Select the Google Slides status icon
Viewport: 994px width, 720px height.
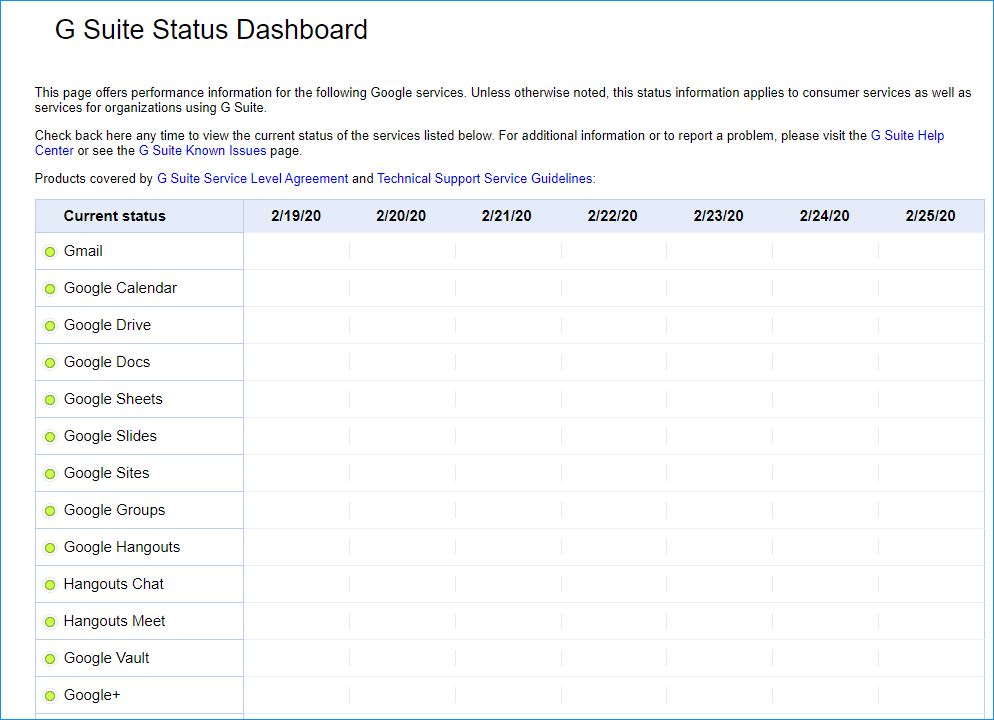coord(50,437)
